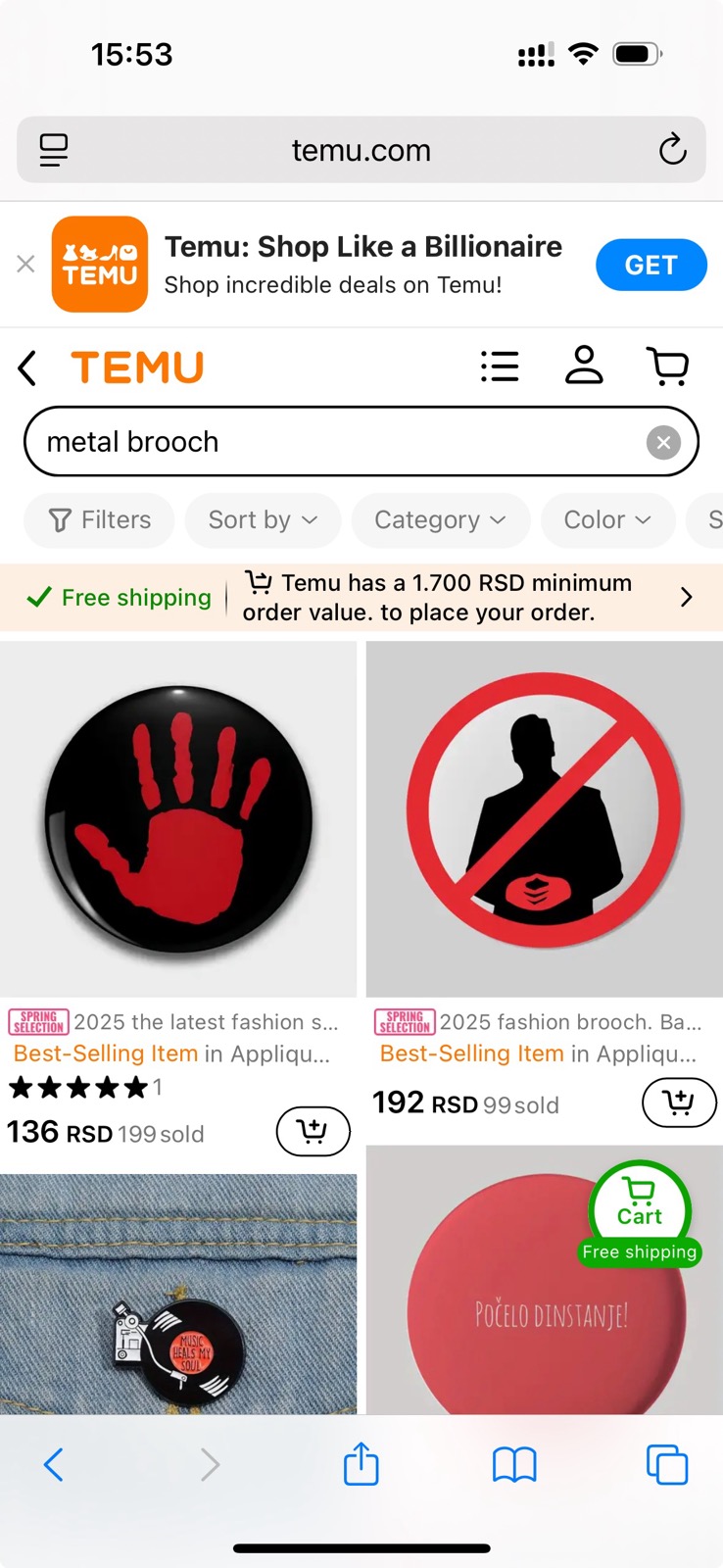
Task: Dismiss the Temu app banner
Action: tap(25, 264)
